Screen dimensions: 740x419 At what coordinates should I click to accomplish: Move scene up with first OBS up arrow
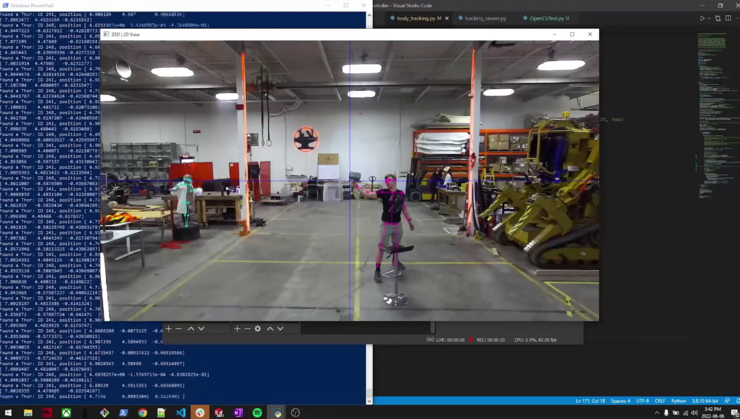click(191, 328)
